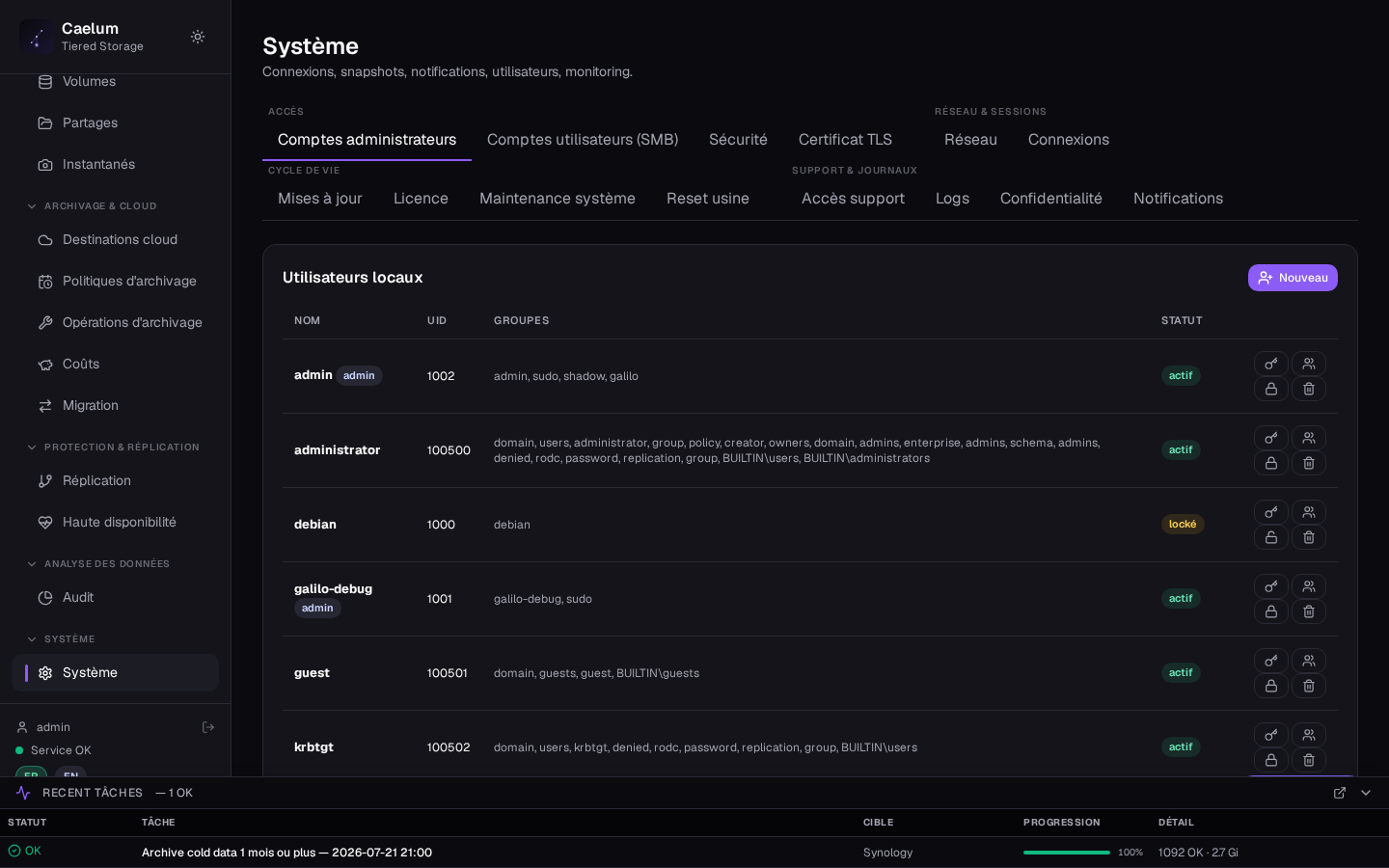Unlock the debian account with open padlock
Screen dimensions: 1389x868
tap(1271, 537)
